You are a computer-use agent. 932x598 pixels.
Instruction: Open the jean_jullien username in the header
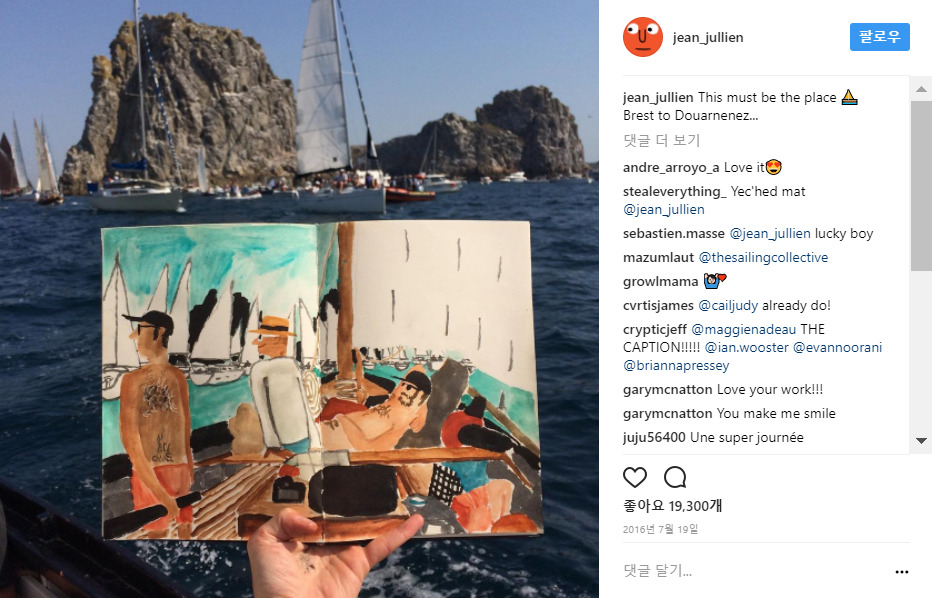pos(708,37)
